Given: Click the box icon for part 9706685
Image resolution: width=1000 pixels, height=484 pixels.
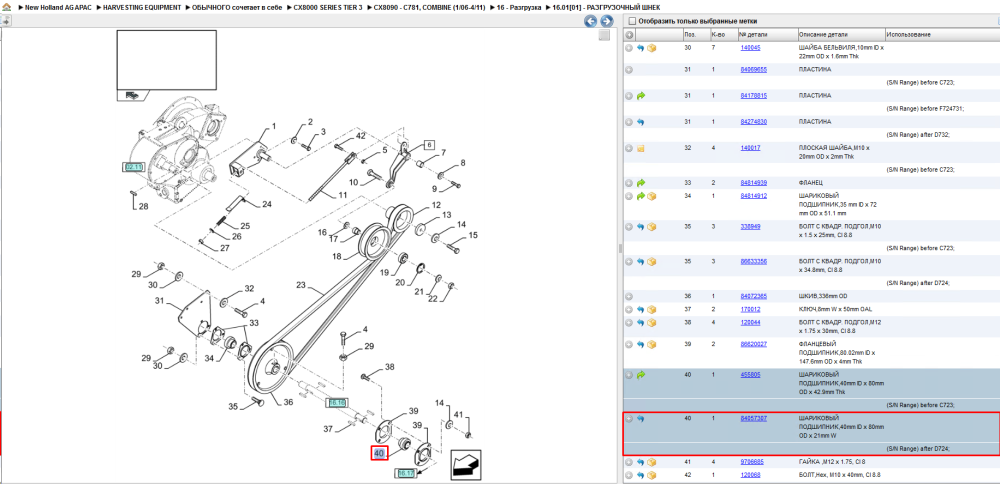Looking at the screenshot, I should pos(652,462).
